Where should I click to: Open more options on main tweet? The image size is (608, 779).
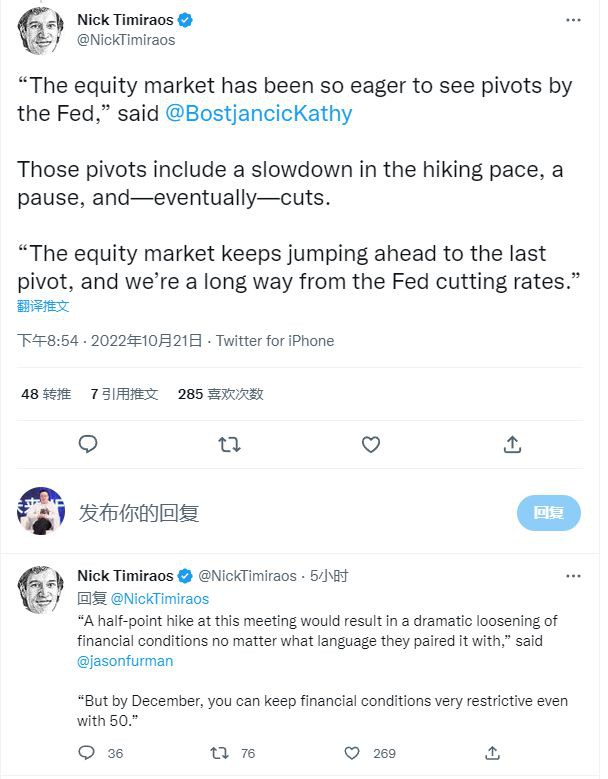tap(572, 20)
